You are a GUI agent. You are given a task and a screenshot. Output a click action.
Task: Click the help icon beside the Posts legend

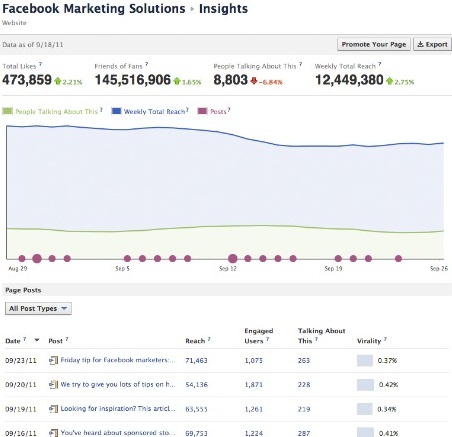coord(229,109)
